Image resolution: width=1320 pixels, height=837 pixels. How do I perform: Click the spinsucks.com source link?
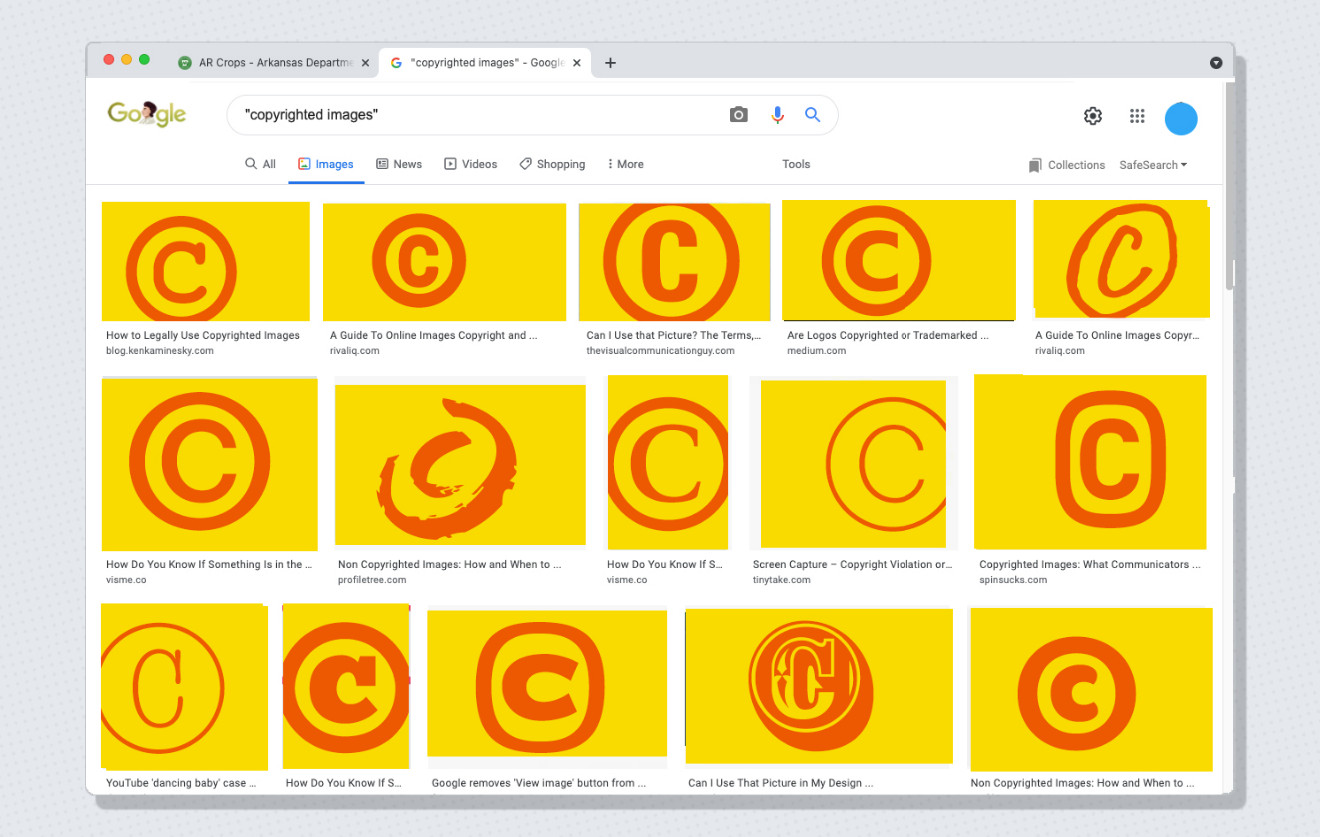pyautogui.click(x=1013, y=580)
